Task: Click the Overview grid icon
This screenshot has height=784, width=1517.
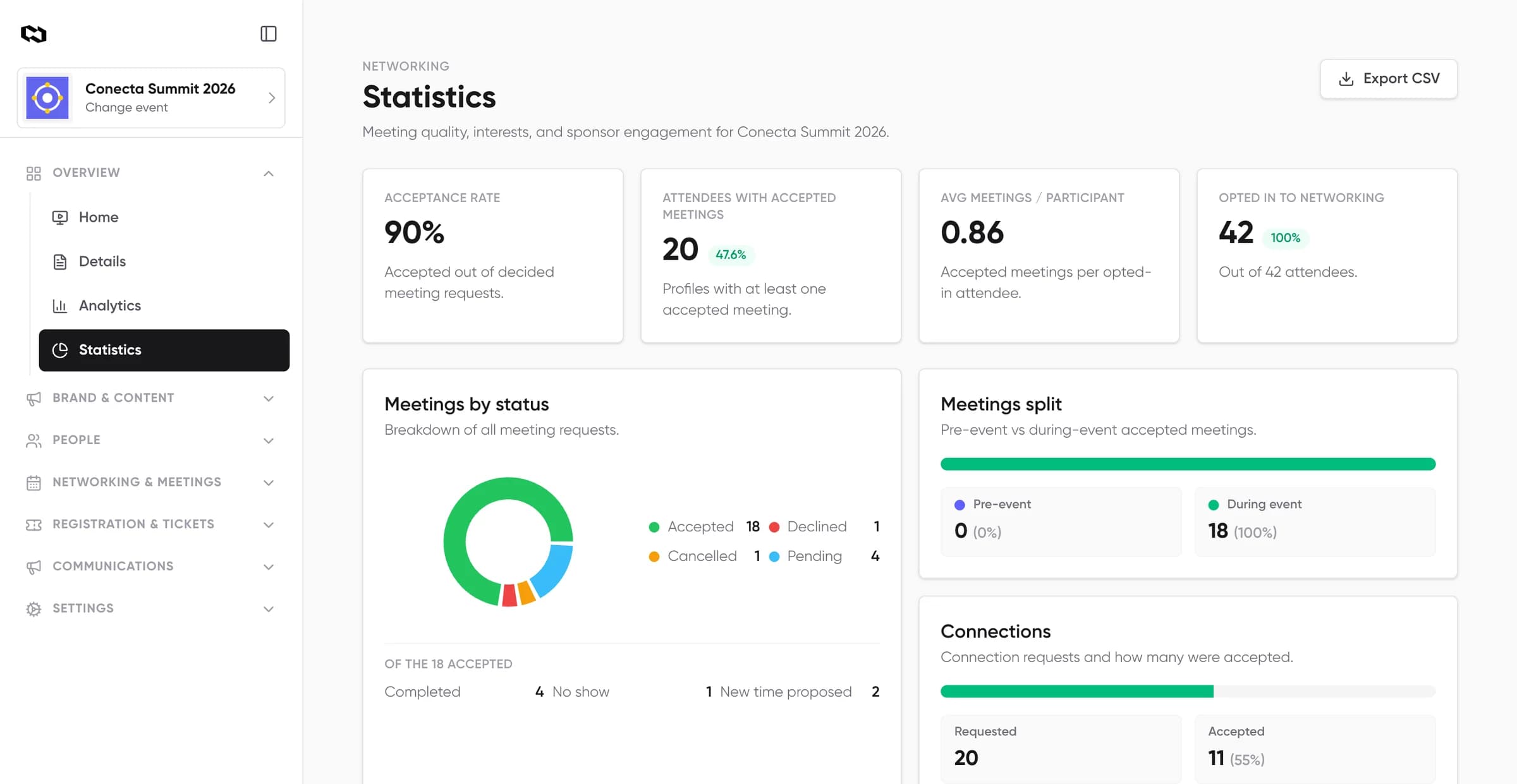Action: click(x=34, y=173)
